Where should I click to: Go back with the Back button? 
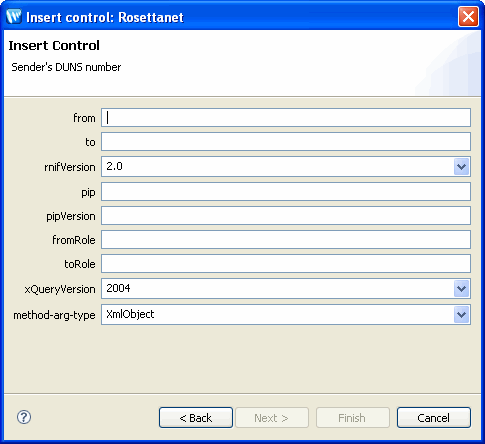(x=196, y=417)
